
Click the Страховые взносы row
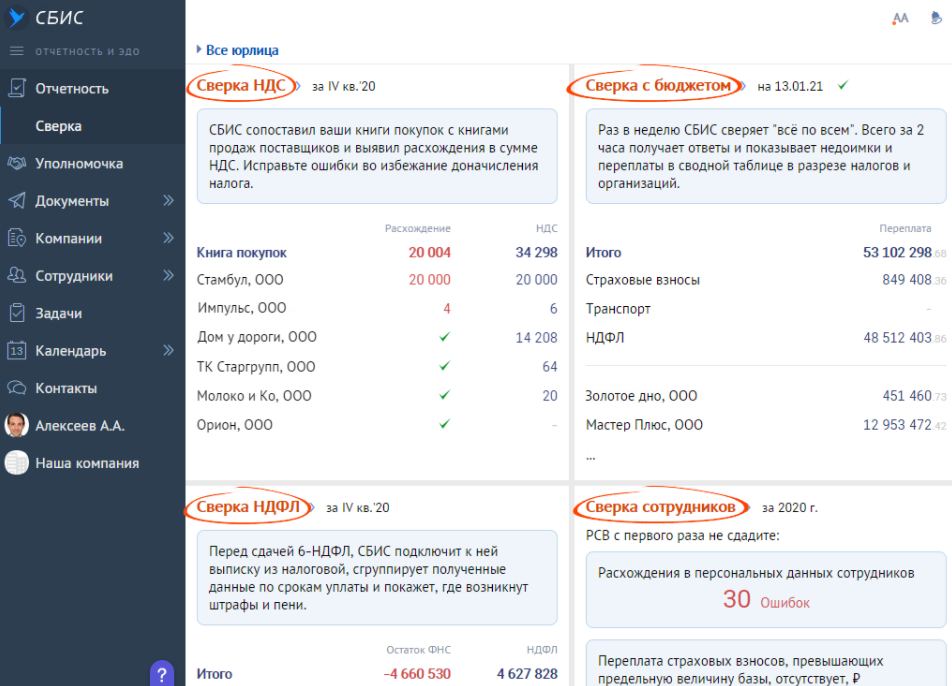[x=766, y=280]
